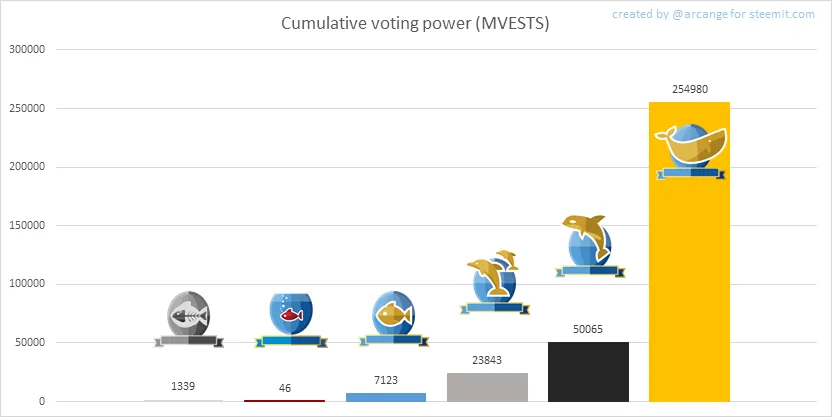Click the data label 1339
832x417 pixels.
coord(183,386)
